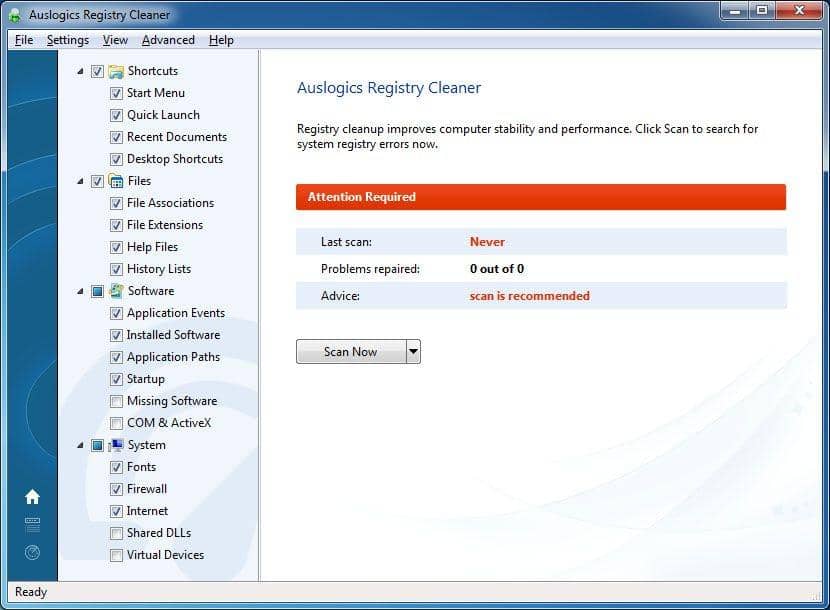Viewport: 830px width, 610px height.
Task: Click the circular gauge icon in sidebar
Action: 32,552
